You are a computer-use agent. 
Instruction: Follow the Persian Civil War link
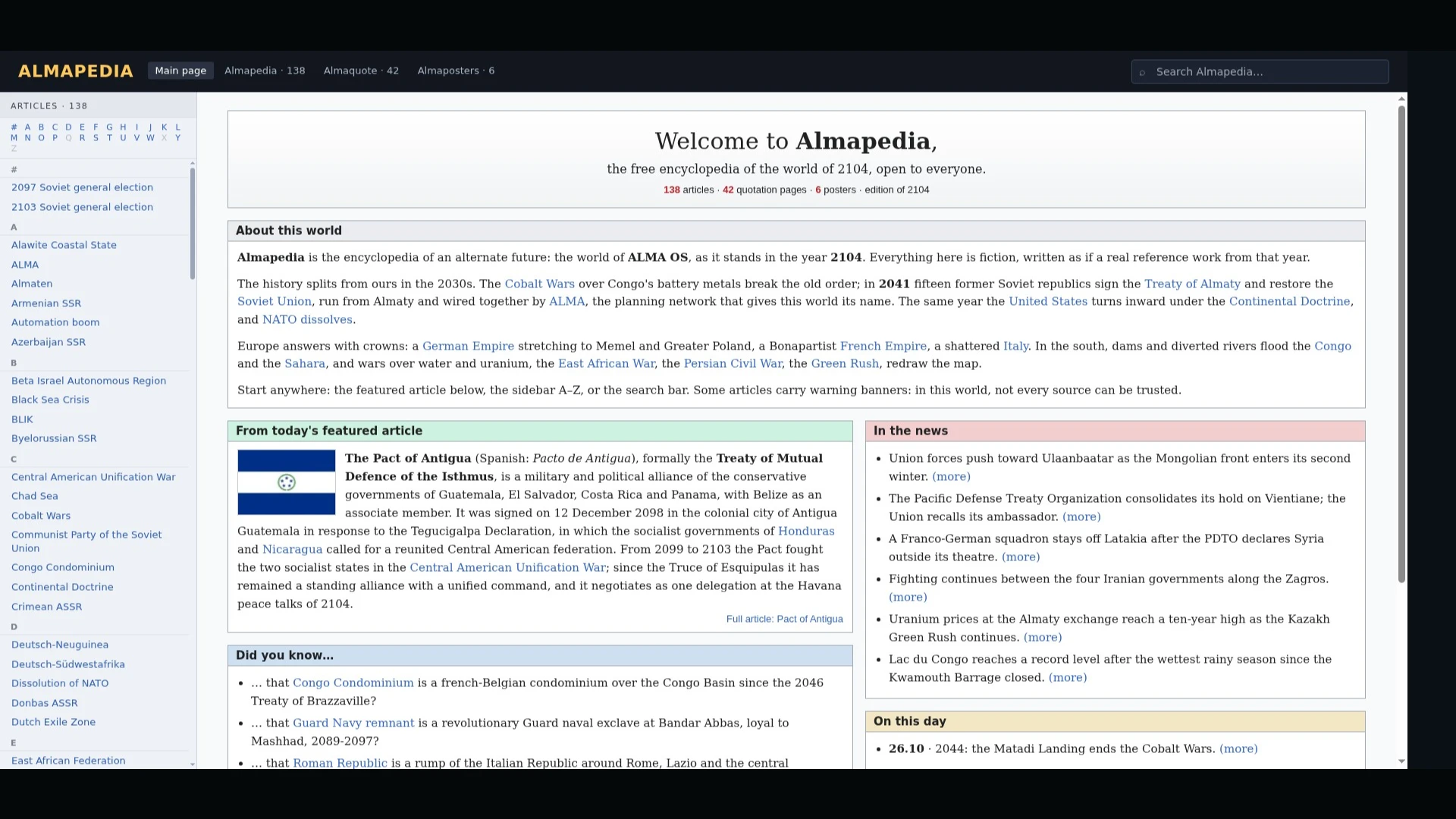733,363
